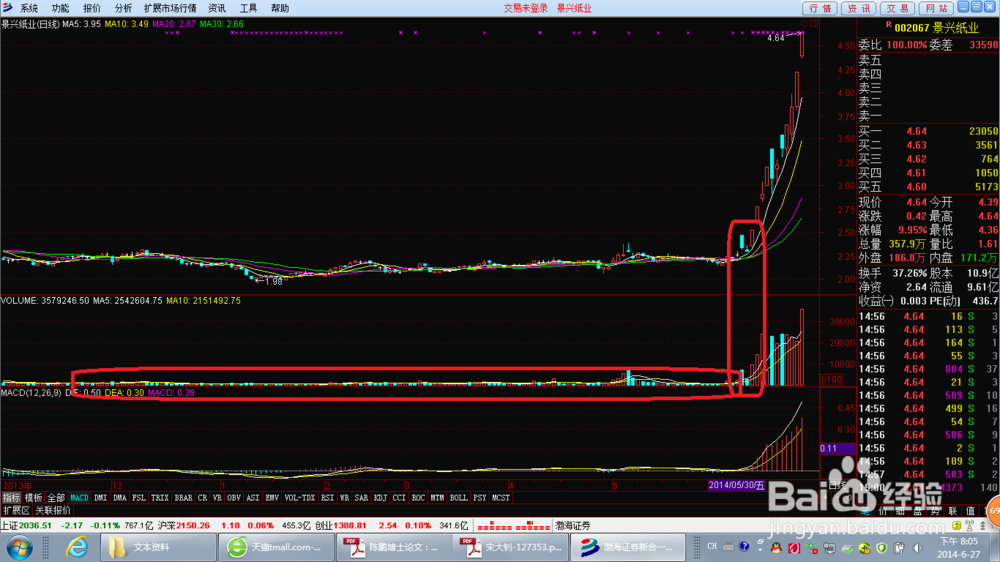Select the 细 tab under trade list

(900, 511)
